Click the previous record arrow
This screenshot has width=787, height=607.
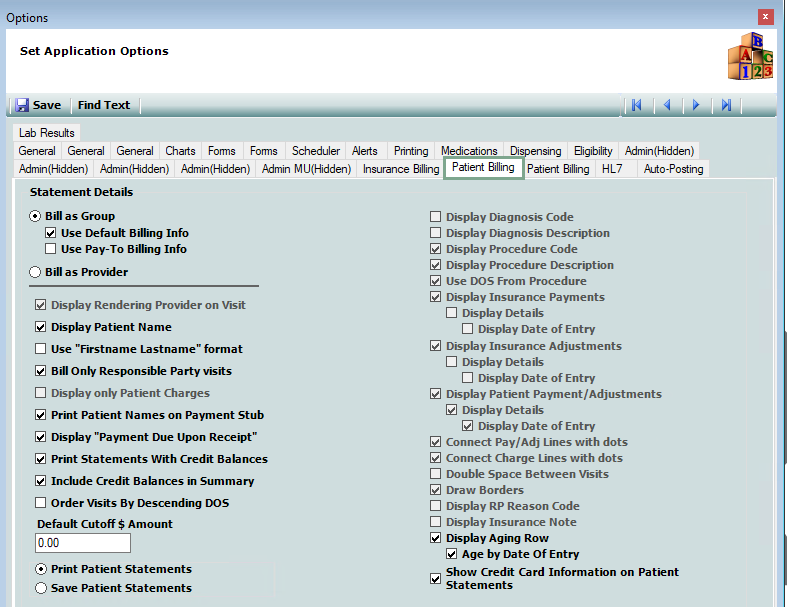click(x=667, y=105)
